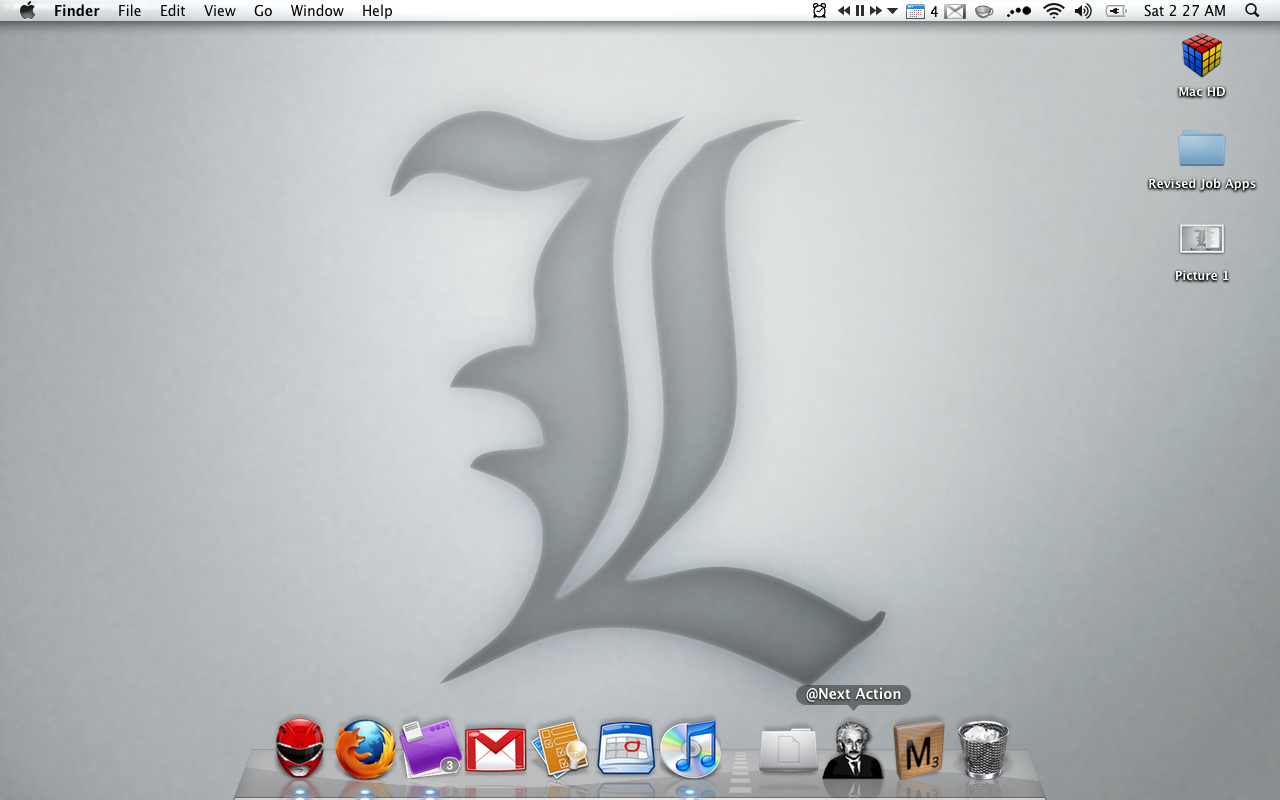Click the Sat 2 27 AM clock

point(1184,11)
